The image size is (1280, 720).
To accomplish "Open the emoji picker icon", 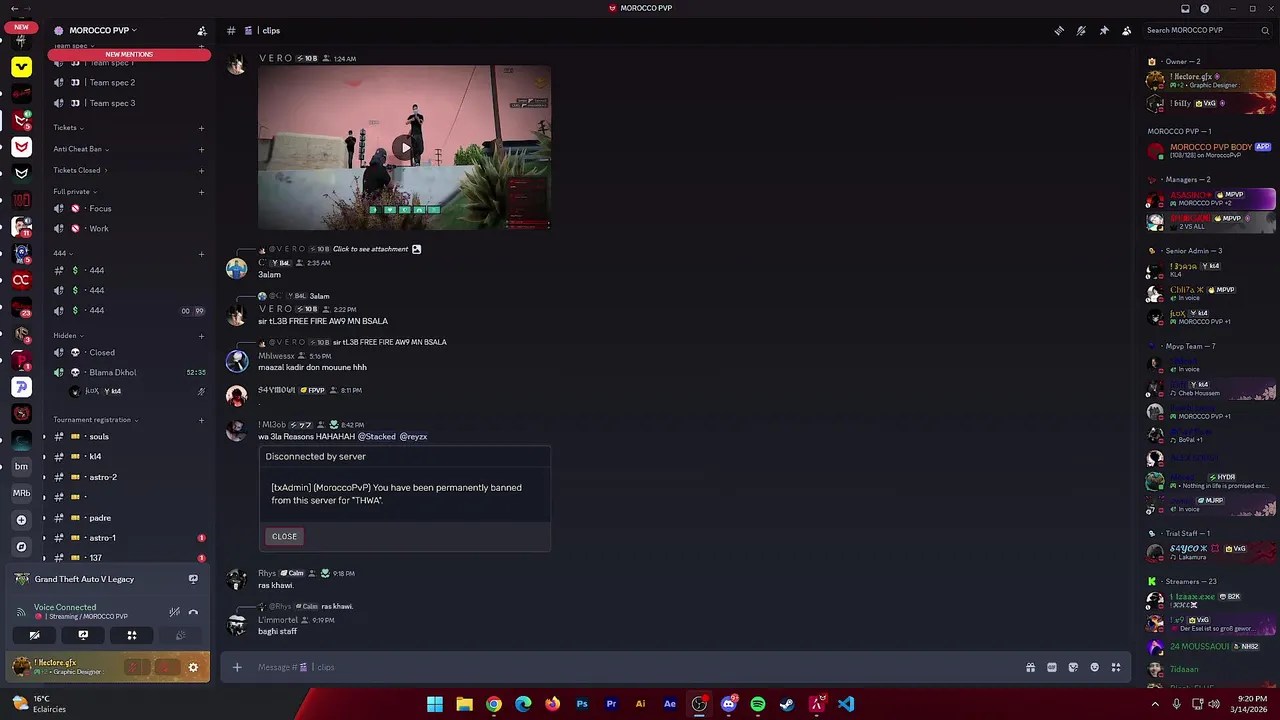I will [1095, 667].
